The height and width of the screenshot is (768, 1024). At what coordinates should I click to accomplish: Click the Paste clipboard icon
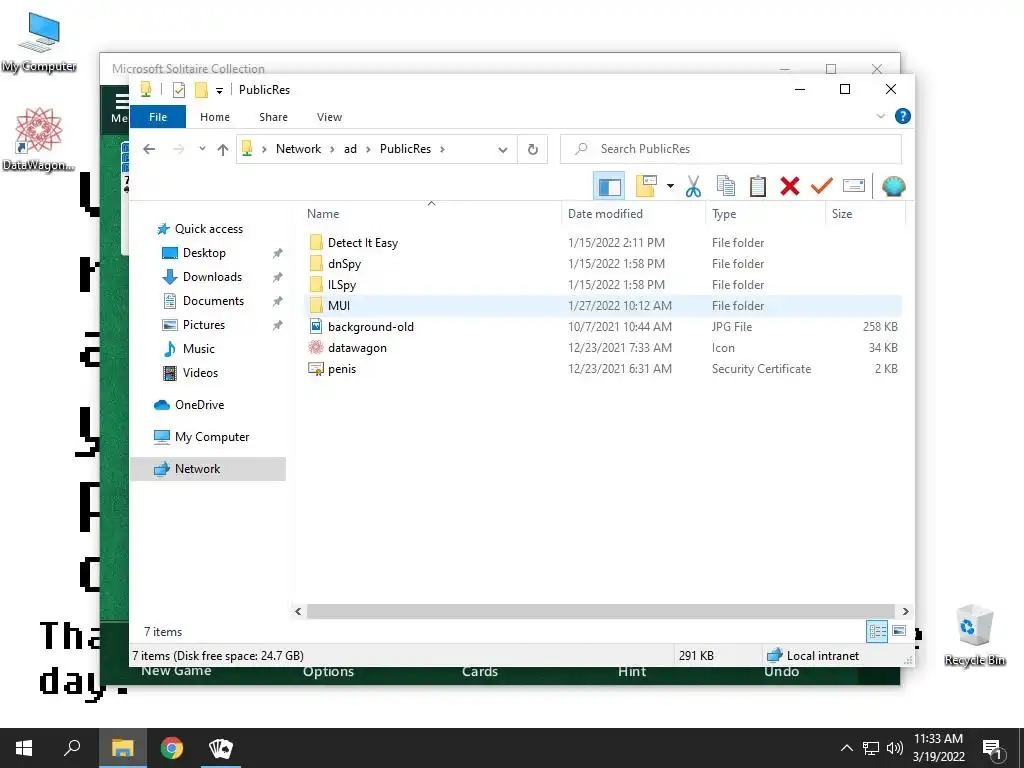click(x=758, y=186)
